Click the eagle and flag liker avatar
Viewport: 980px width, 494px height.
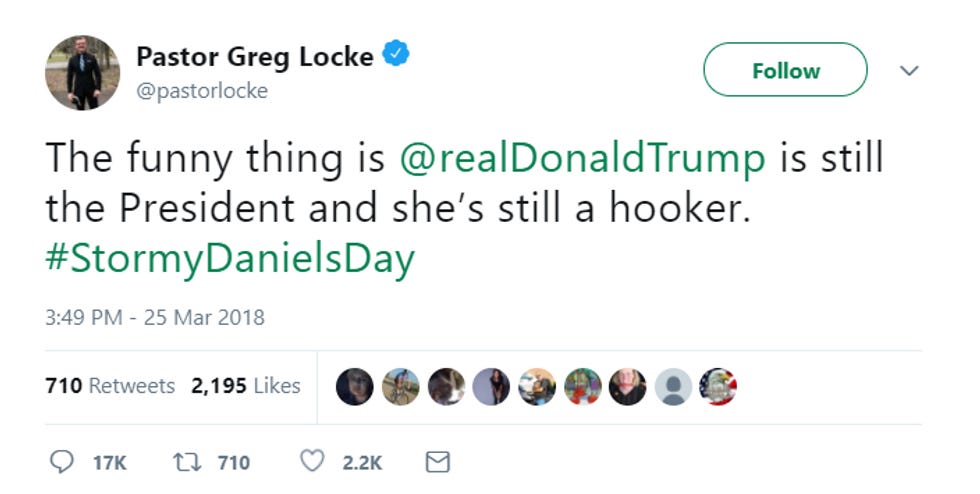tap(718, 387)
